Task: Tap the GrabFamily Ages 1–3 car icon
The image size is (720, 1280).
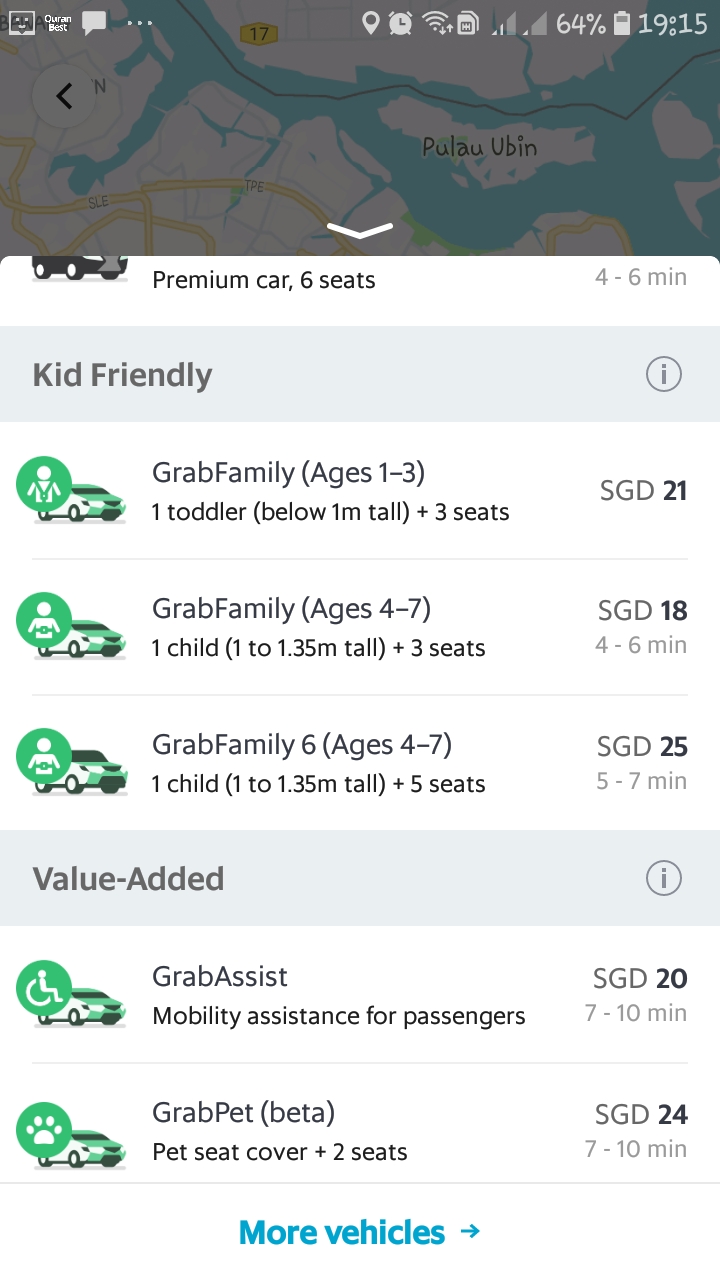Action: [x=72, y=490]
